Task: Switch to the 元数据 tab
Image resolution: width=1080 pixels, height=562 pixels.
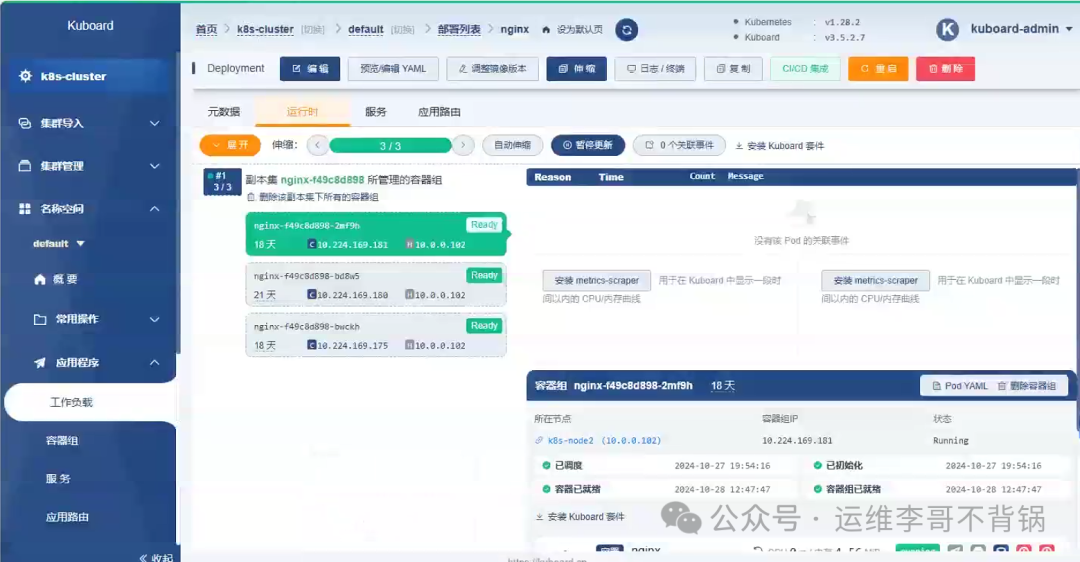Action: (224, 112)
